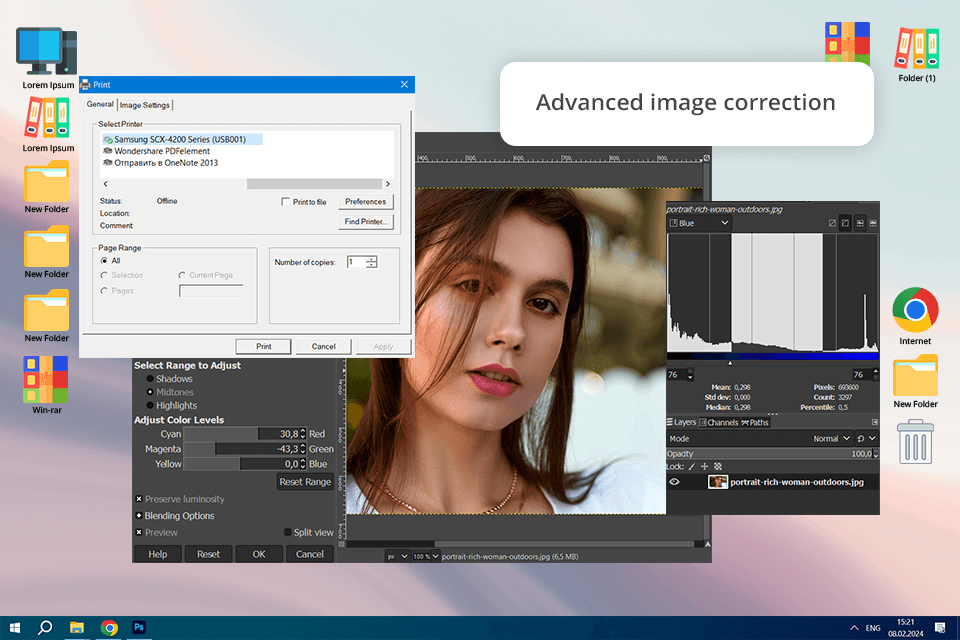Click the Preferences button in Print dialog
Viewport: 960px width, 640px height.
point(365,202)
